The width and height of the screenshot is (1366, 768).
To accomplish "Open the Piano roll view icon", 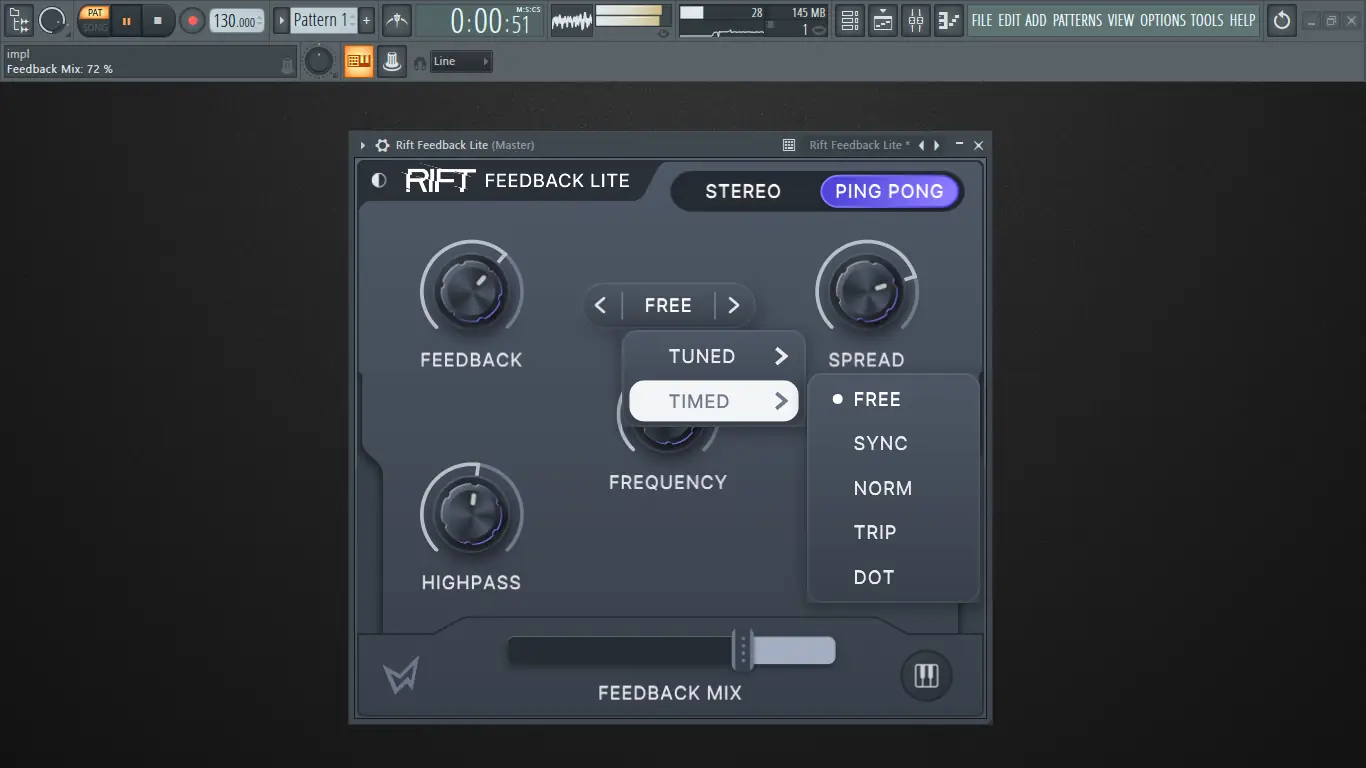I will (949, 20).
